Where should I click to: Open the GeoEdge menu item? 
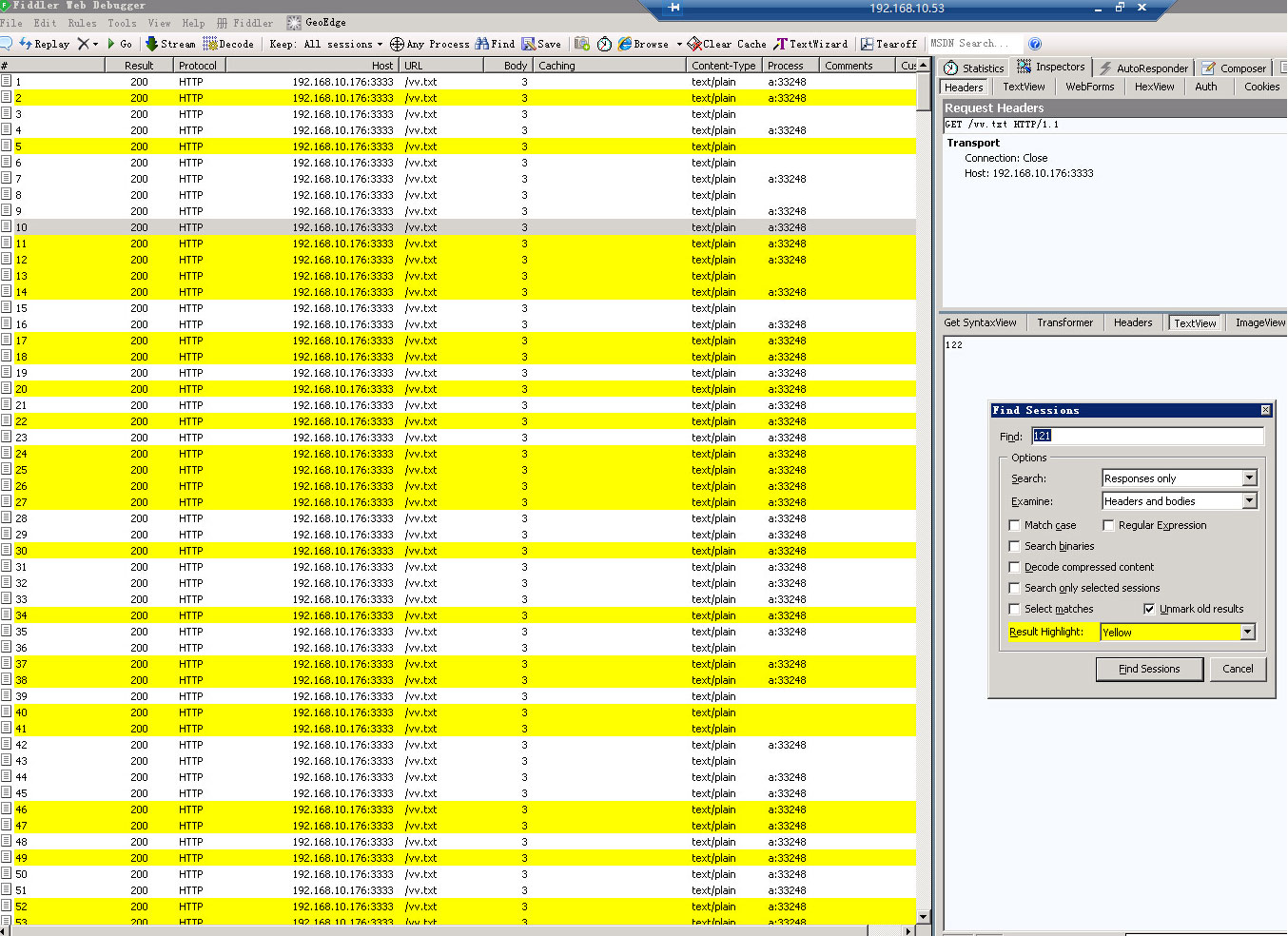(x=318, y=22)
